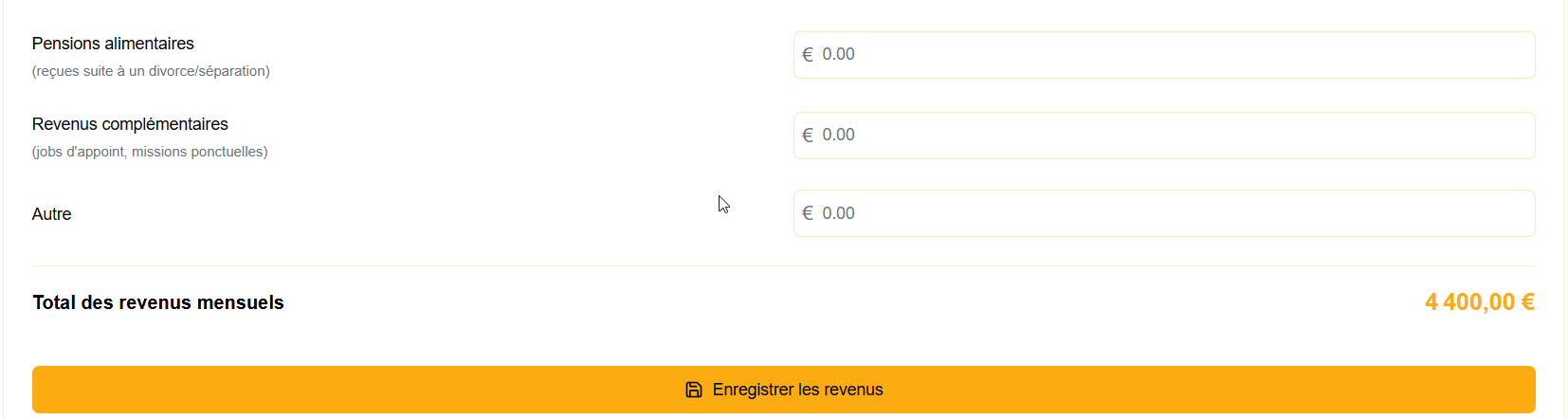
Task: Save income with Enregistrer les revenus button
Action: (784, 390)
